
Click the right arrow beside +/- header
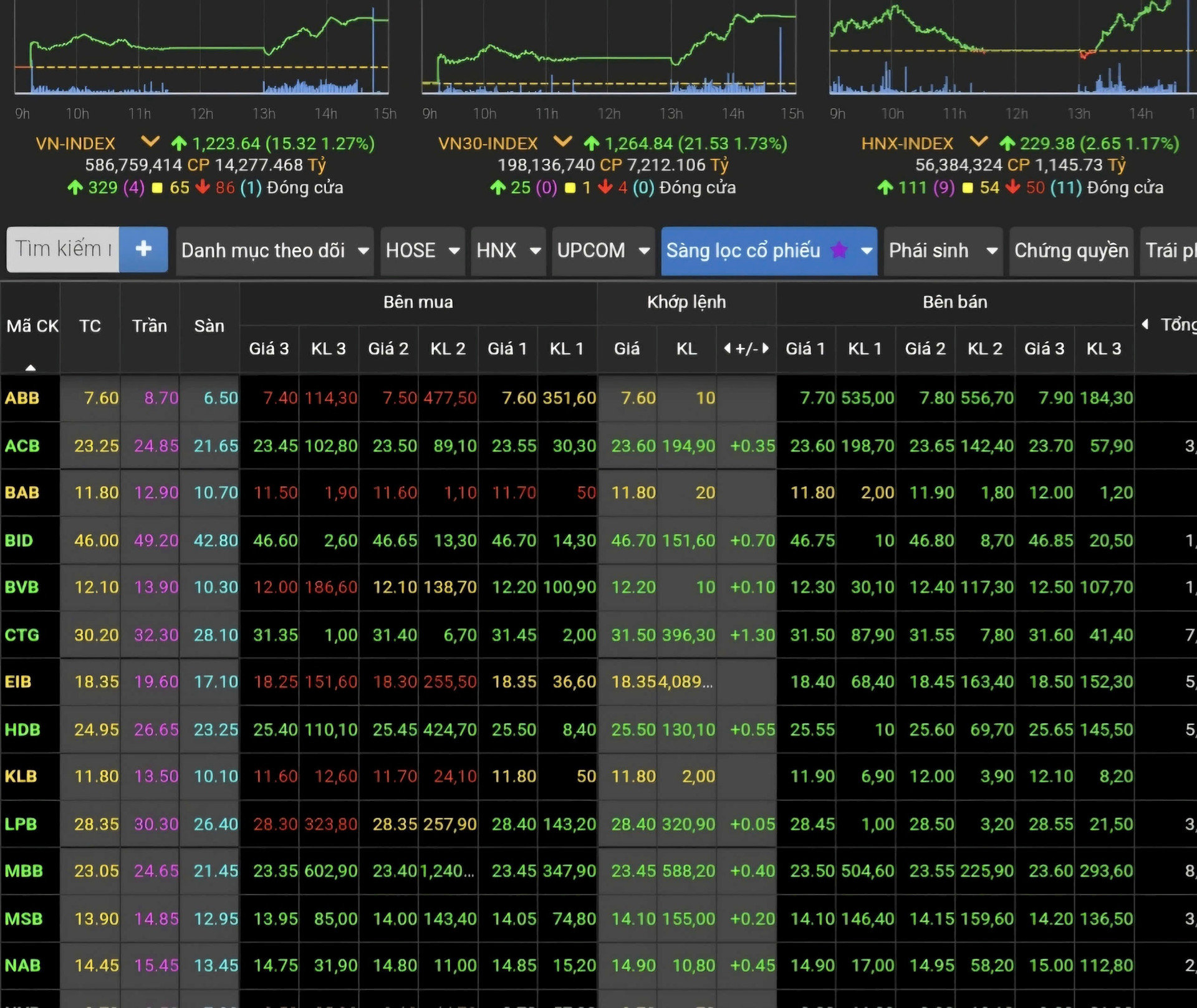[766, 348]
